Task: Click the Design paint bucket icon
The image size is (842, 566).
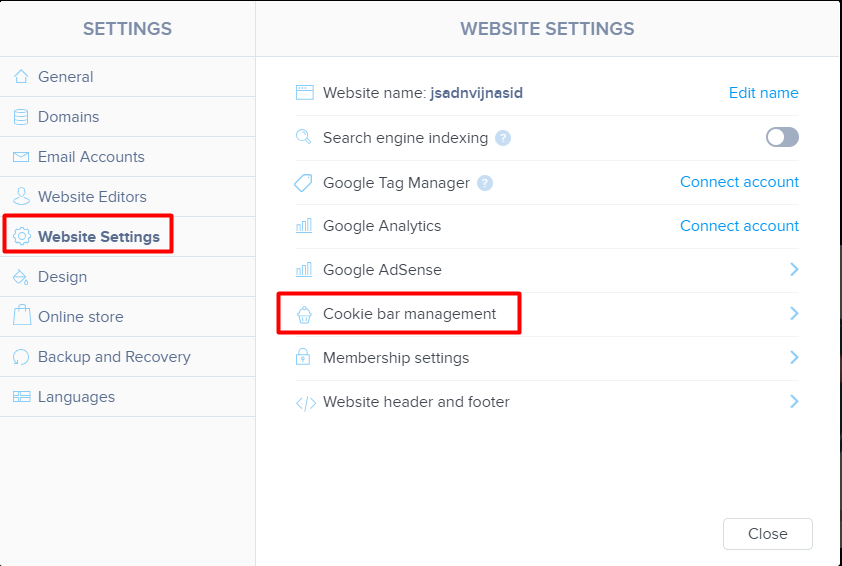Action: [21, 277]
